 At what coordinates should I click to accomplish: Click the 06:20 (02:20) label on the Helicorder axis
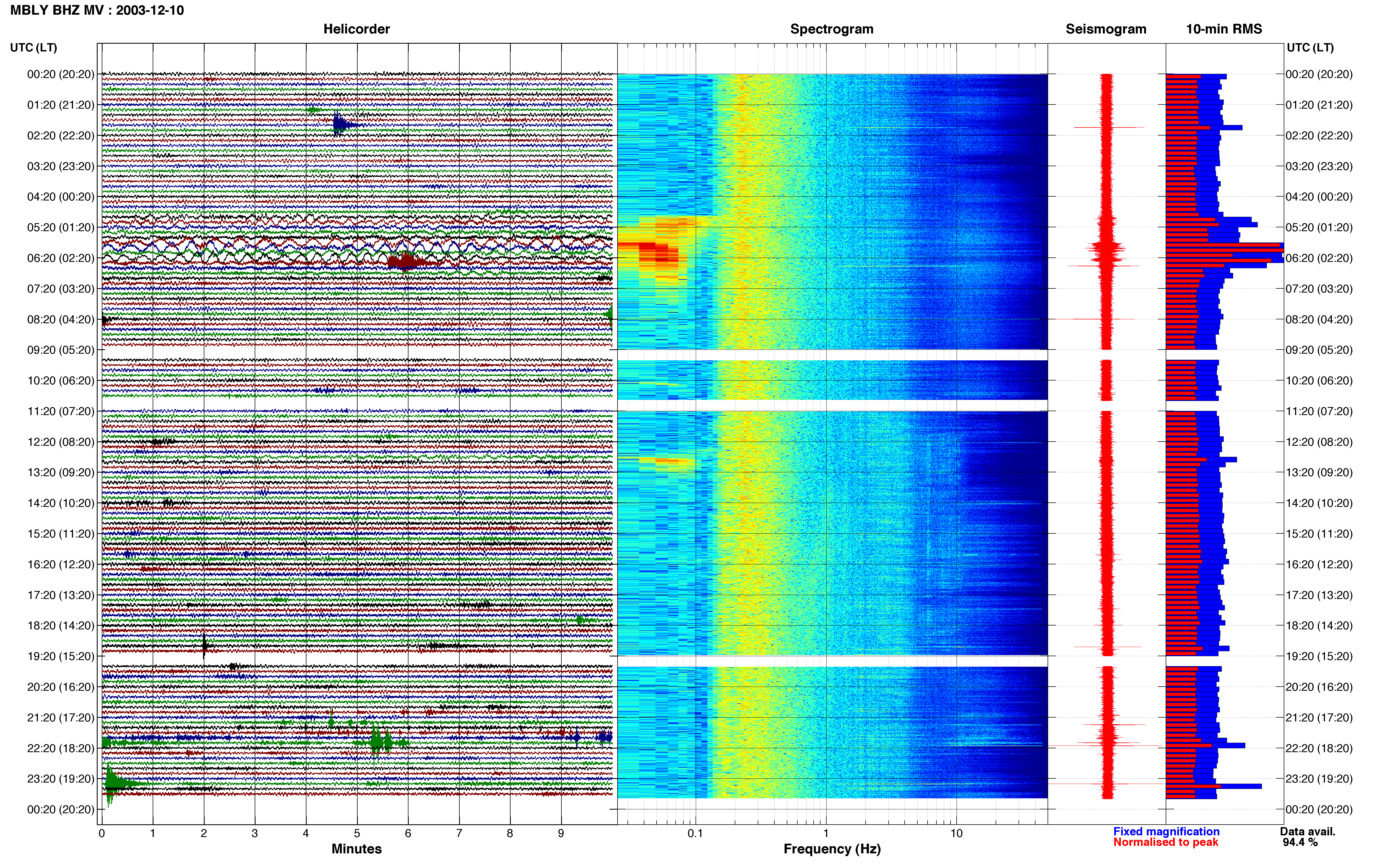pos(61,258)
